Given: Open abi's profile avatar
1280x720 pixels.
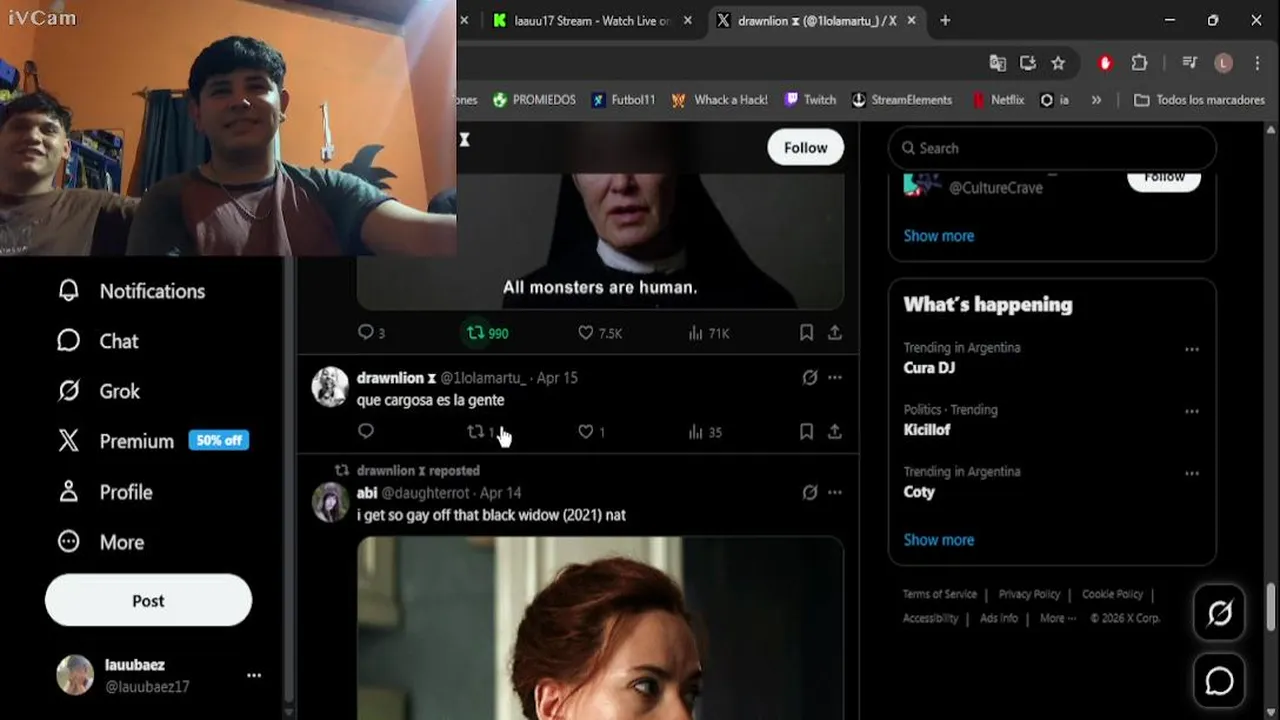Looking at the screenshot, I should click(x=330, y=502).
